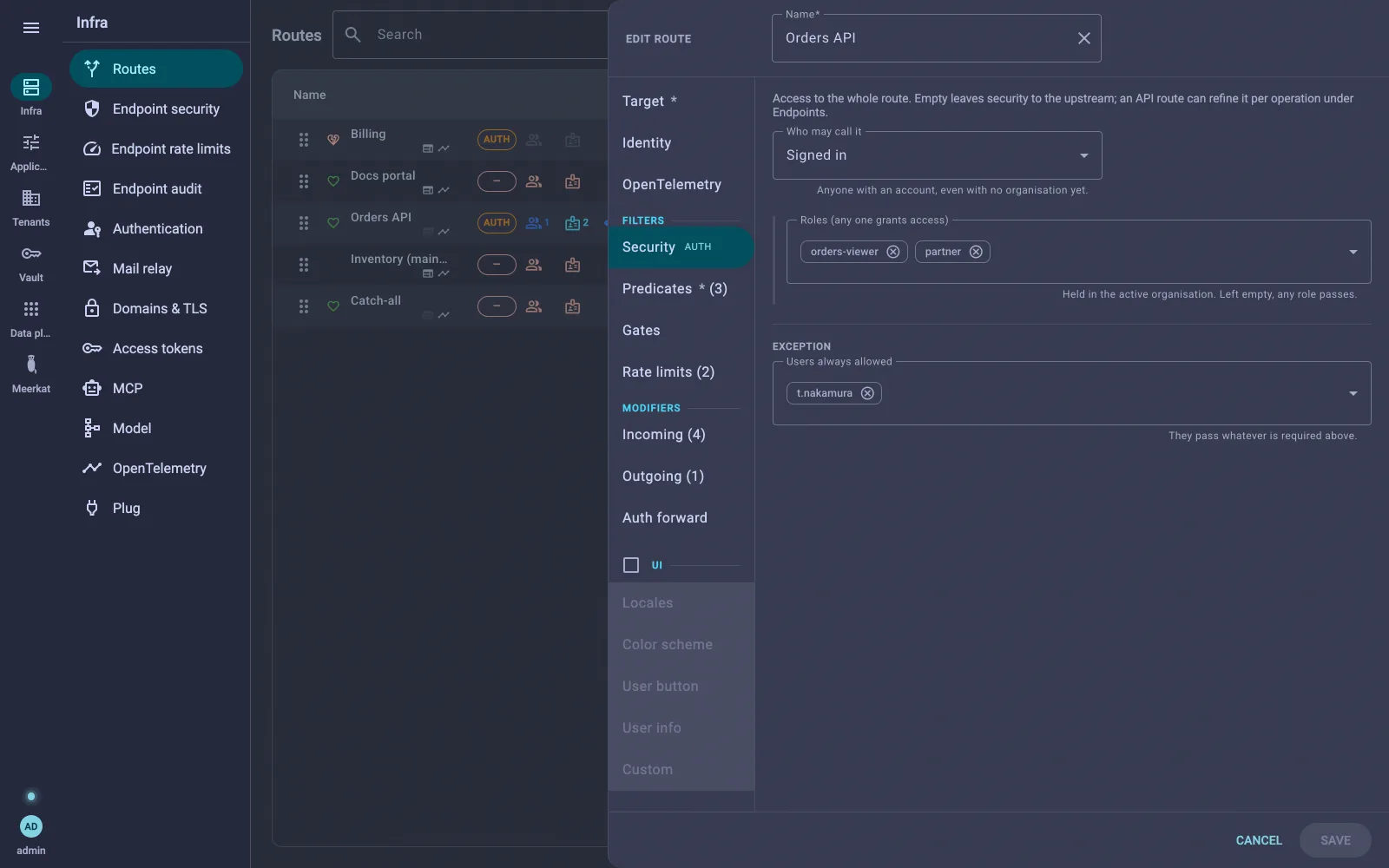Select the Security AUTH tab
Screen dimensions: 1389x868
(681, 247)
